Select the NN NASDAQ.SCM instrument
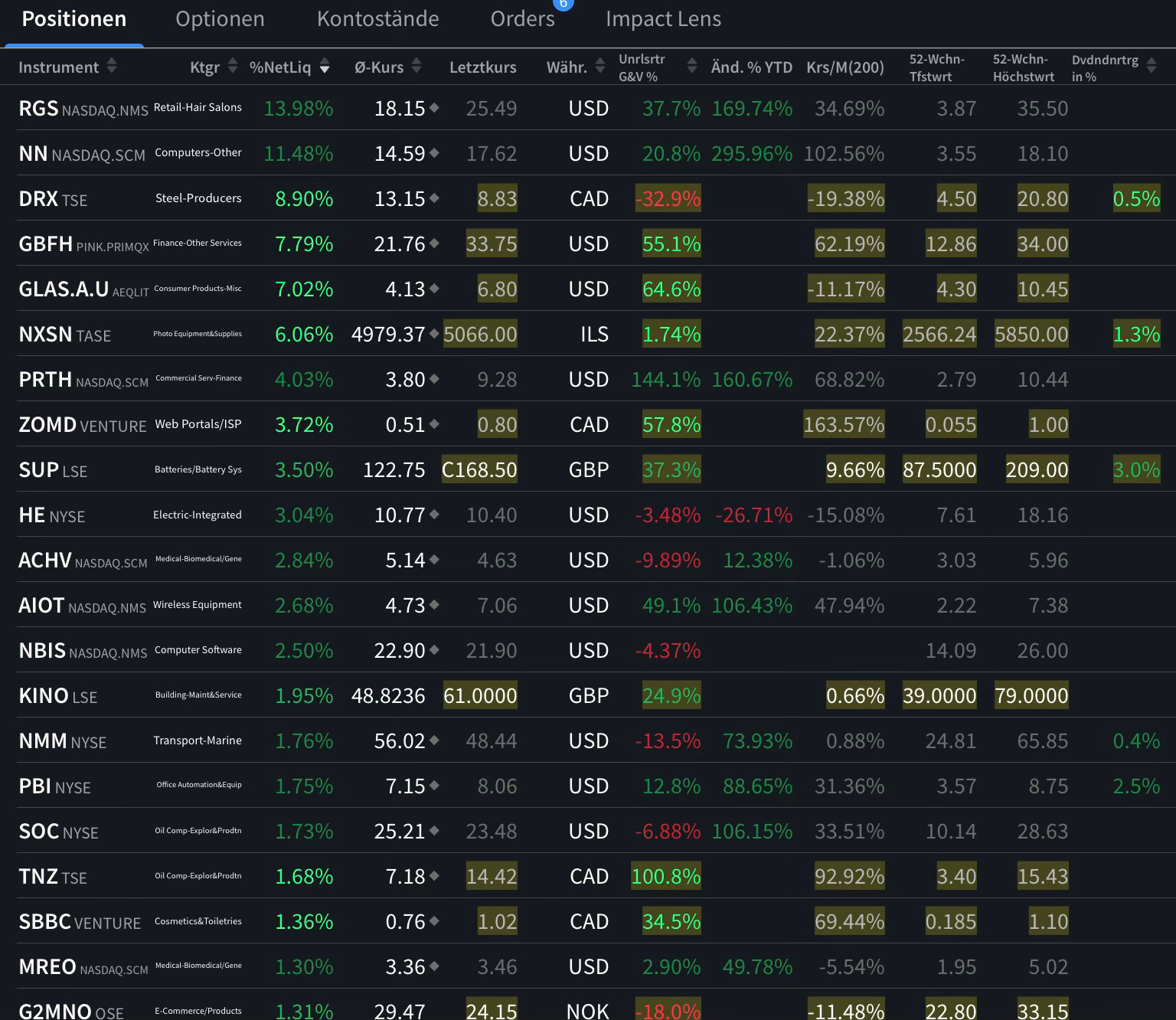The height and width of the screenshot is (1020, 1176). 82,154
